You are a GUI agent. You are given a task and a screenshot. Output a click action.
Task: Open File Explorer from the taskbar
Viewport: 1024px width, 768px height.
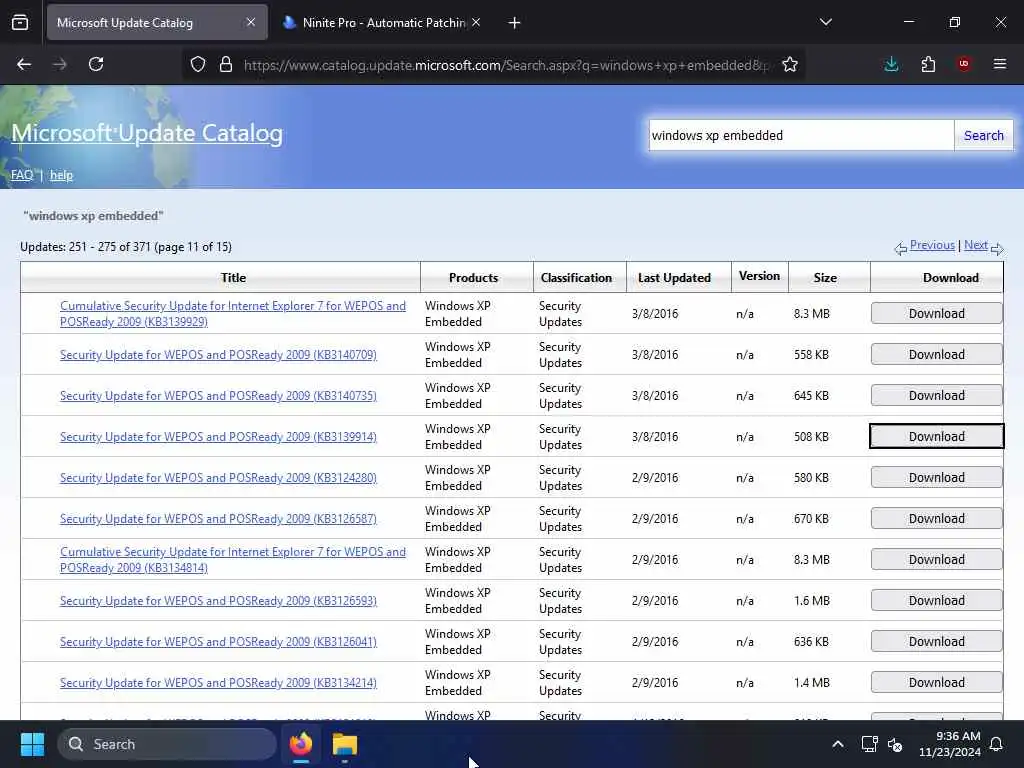point(345,744)
